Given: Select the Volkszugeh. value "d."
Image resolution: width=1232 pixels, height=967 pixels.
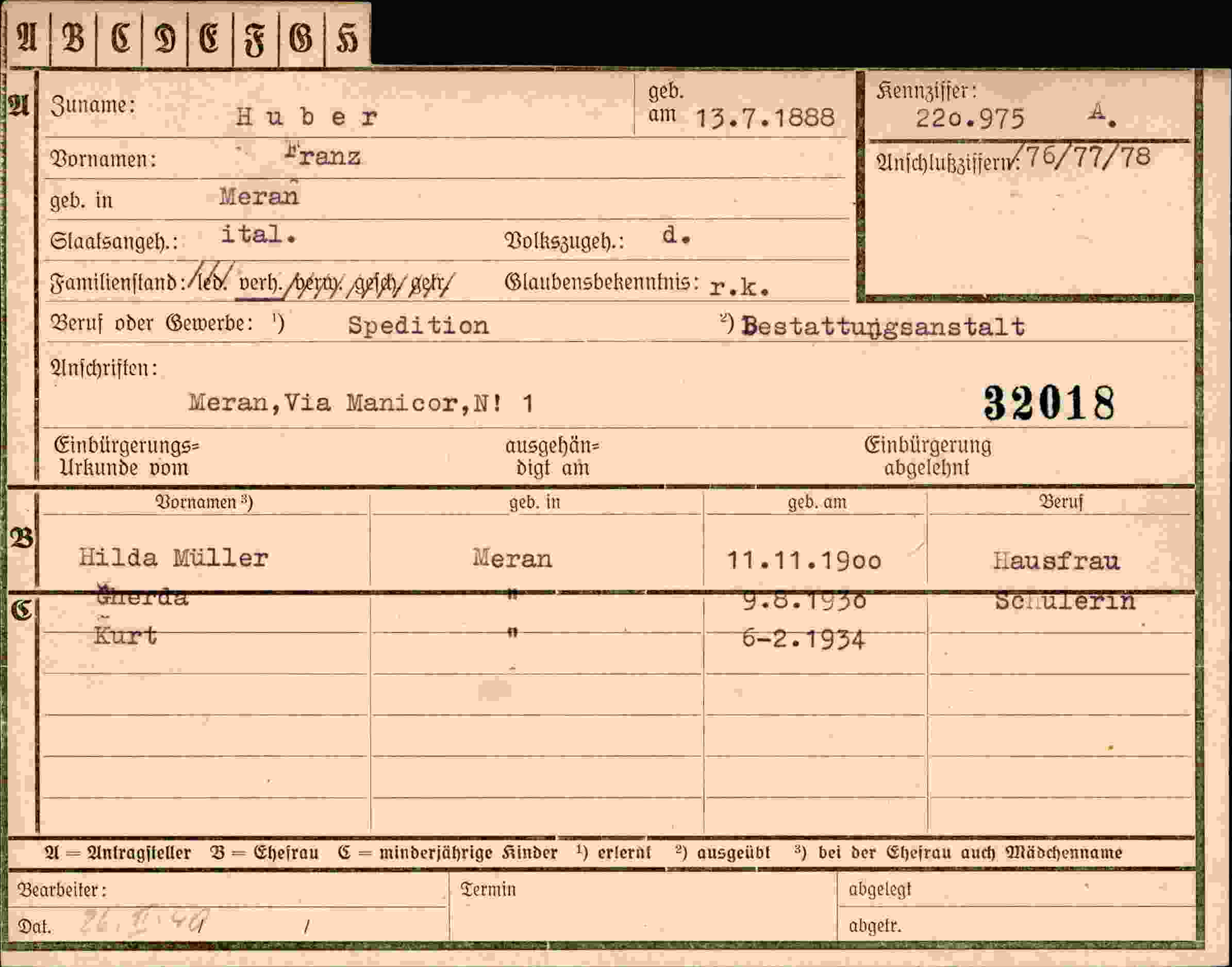Looking at the screenshot, I should [676, 235].
